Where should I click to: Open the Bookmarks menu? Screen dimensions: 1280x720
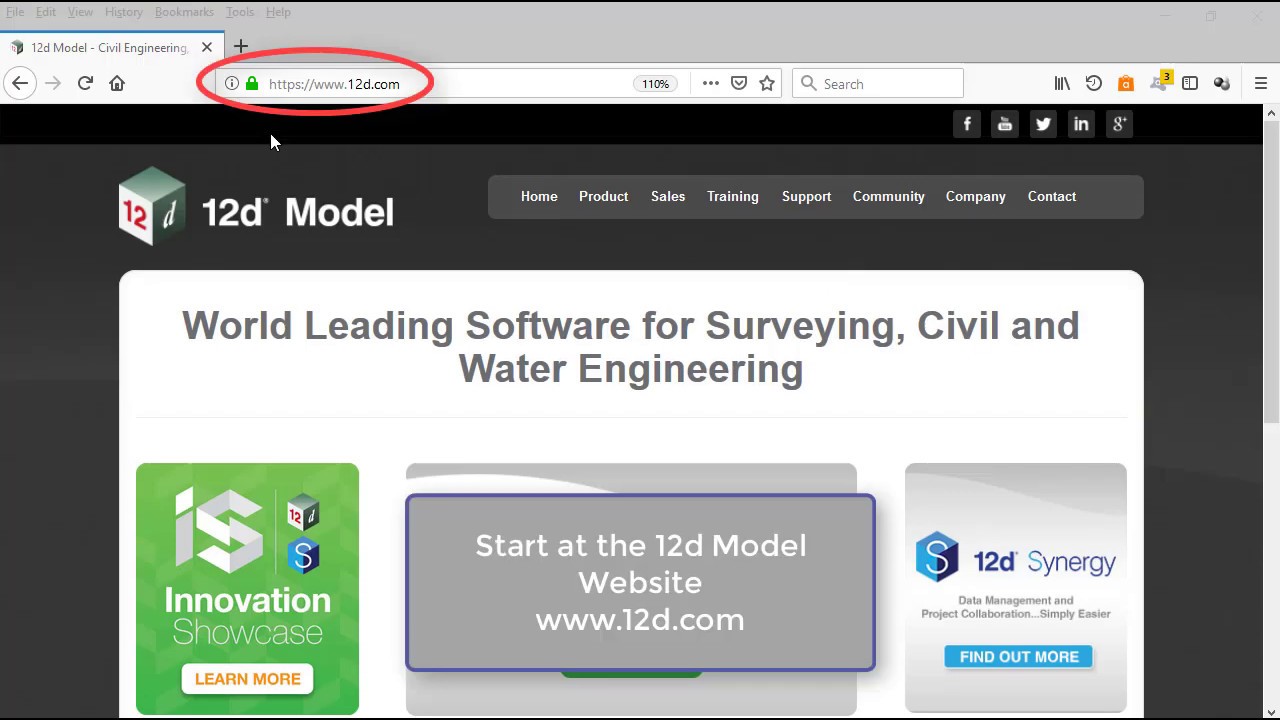184,12
